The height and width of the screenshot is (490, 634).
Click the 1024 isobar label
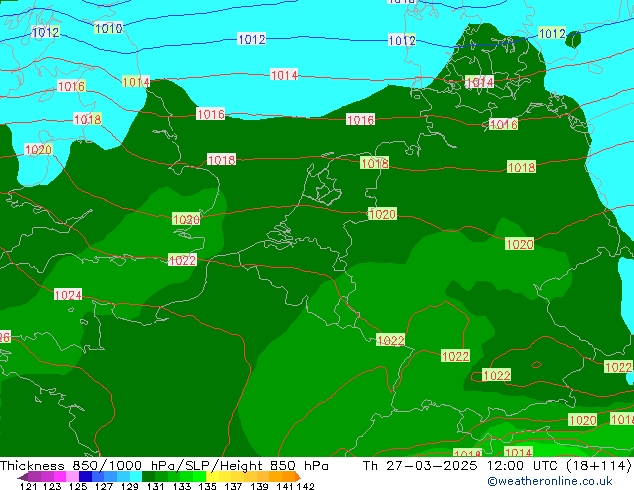[x=68, y=295]
